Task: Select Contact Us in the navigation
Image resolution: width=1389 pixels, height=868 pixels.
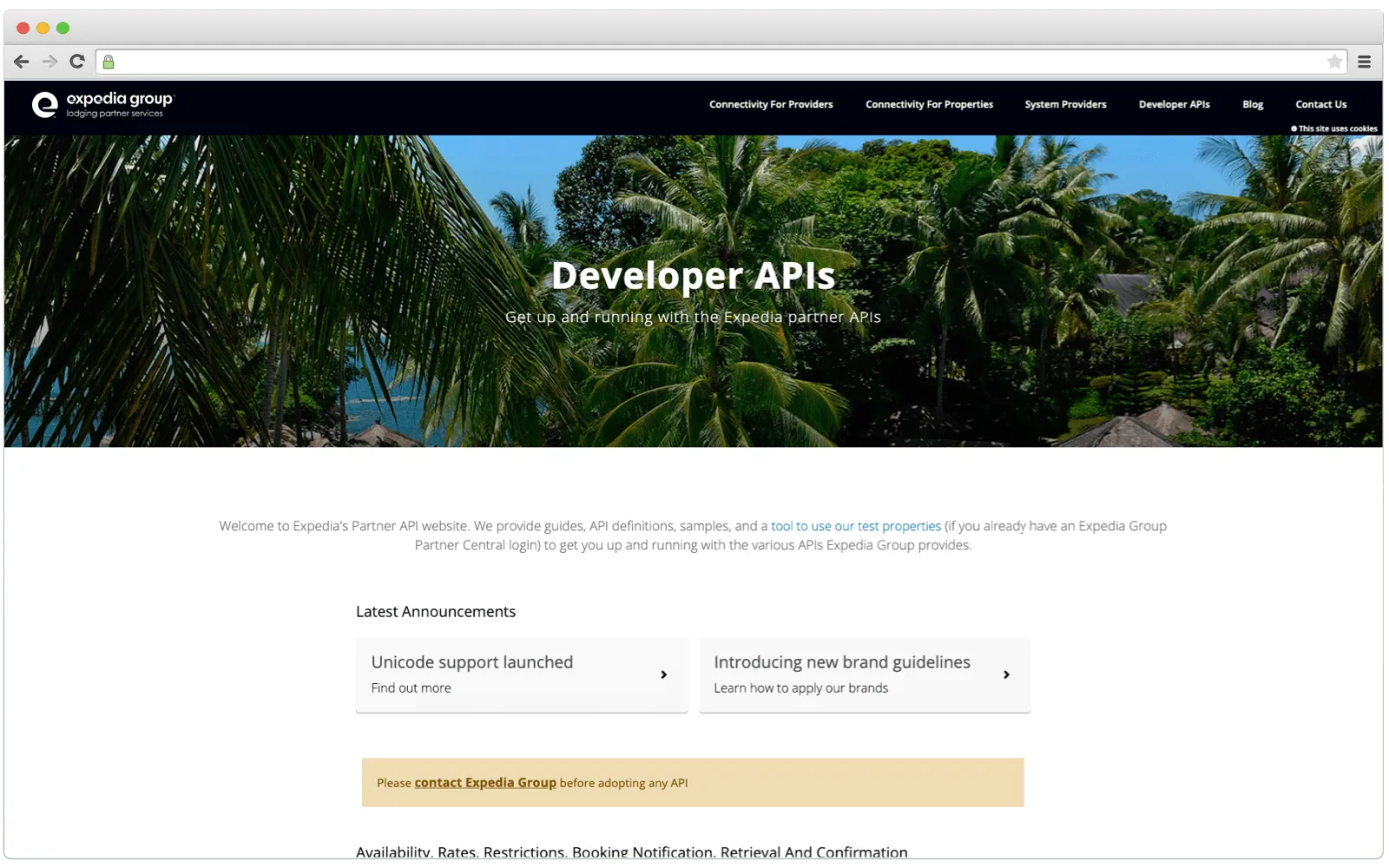Action: pos(1320,104)
